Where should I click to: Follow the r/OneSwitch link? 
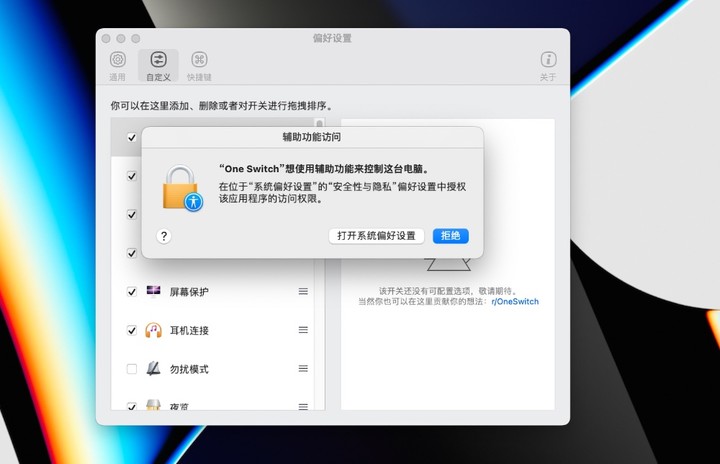(x=515, y=301)
